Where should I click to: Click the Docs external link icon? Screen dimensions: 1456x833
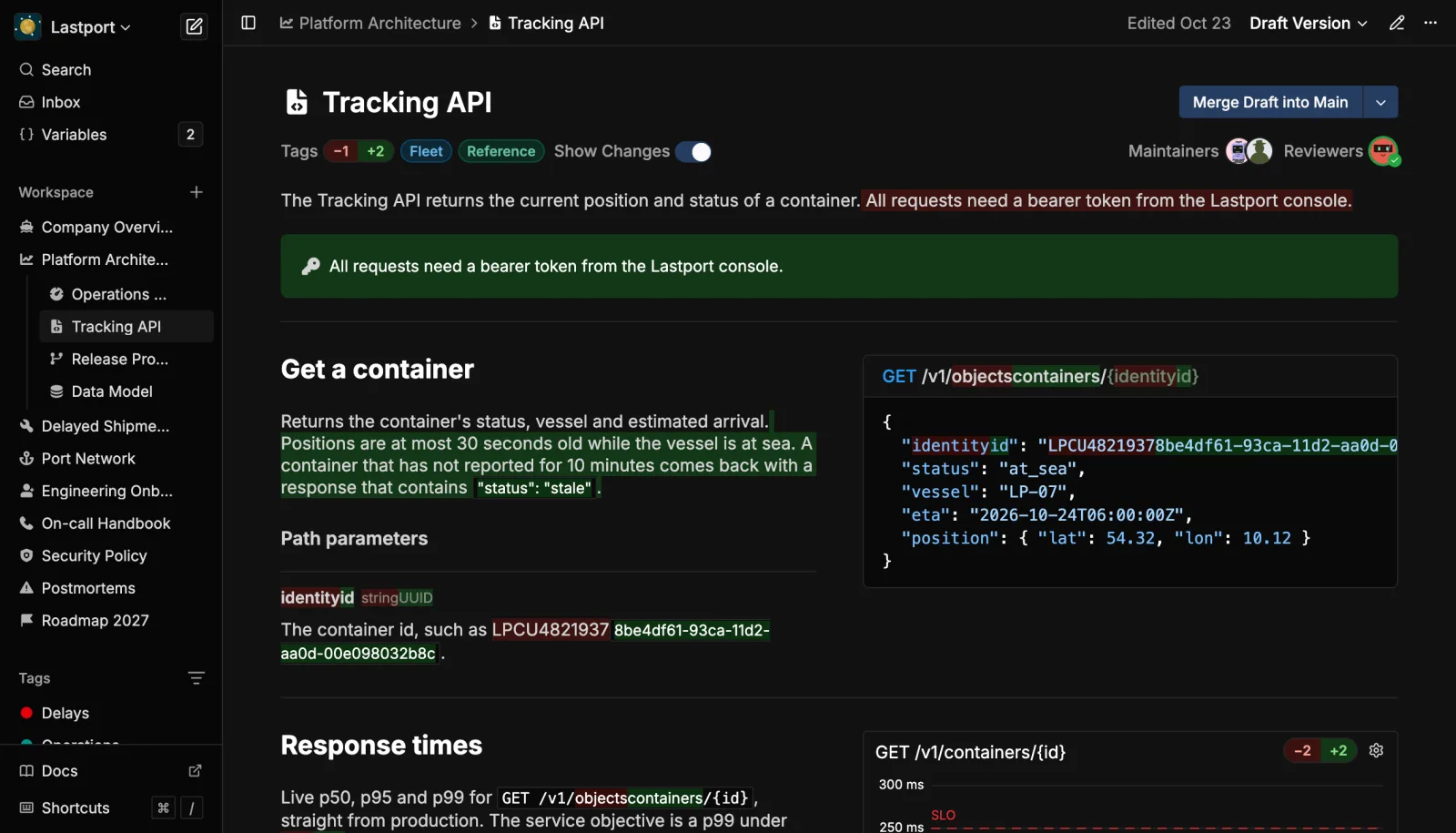pyautogui.click(x=195, y=771)
